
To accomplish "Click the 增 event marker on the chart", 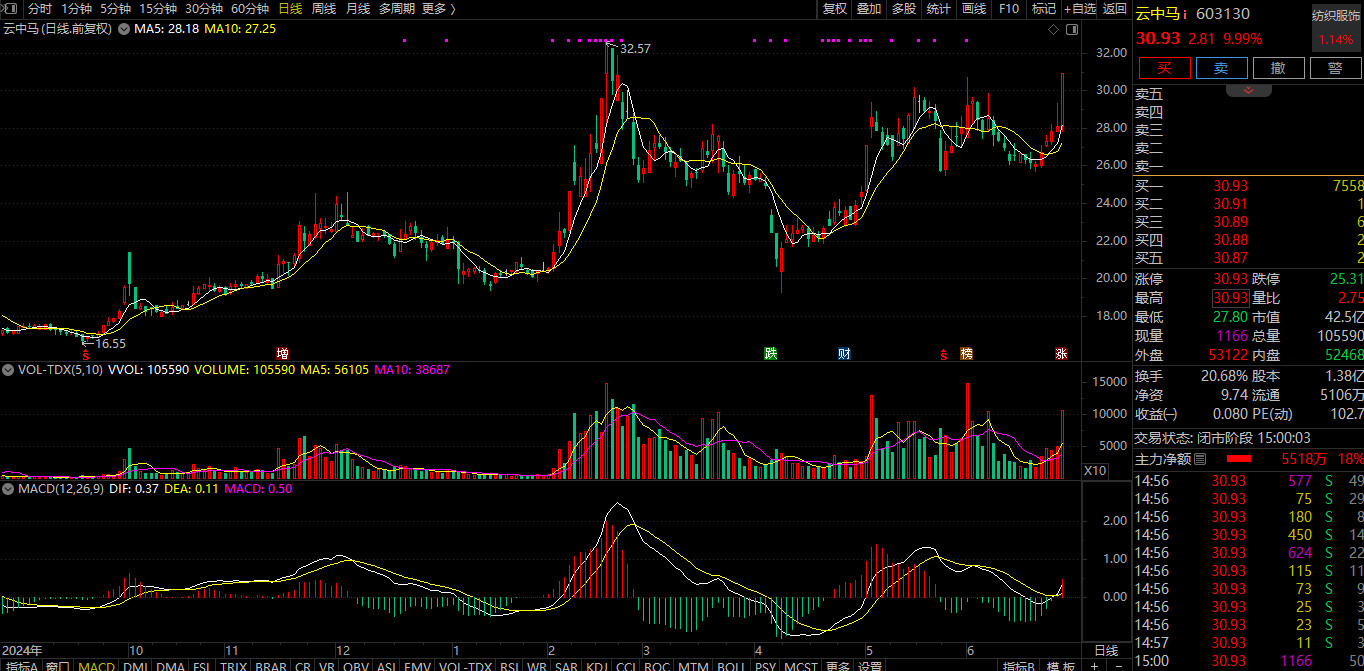I will click(282, 353).
